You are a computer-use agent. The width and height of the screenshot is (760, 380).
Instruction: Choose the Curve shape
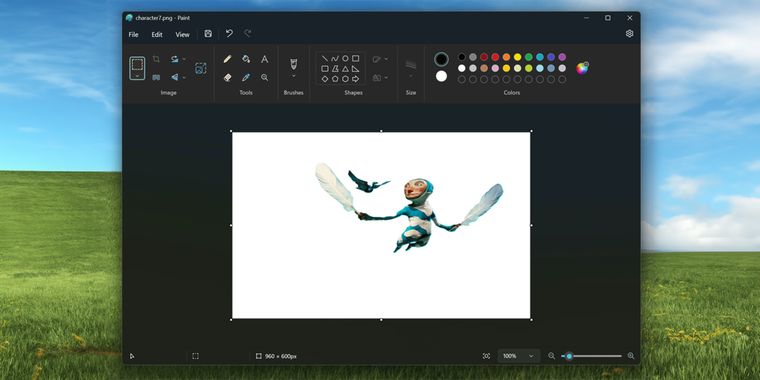335,59
